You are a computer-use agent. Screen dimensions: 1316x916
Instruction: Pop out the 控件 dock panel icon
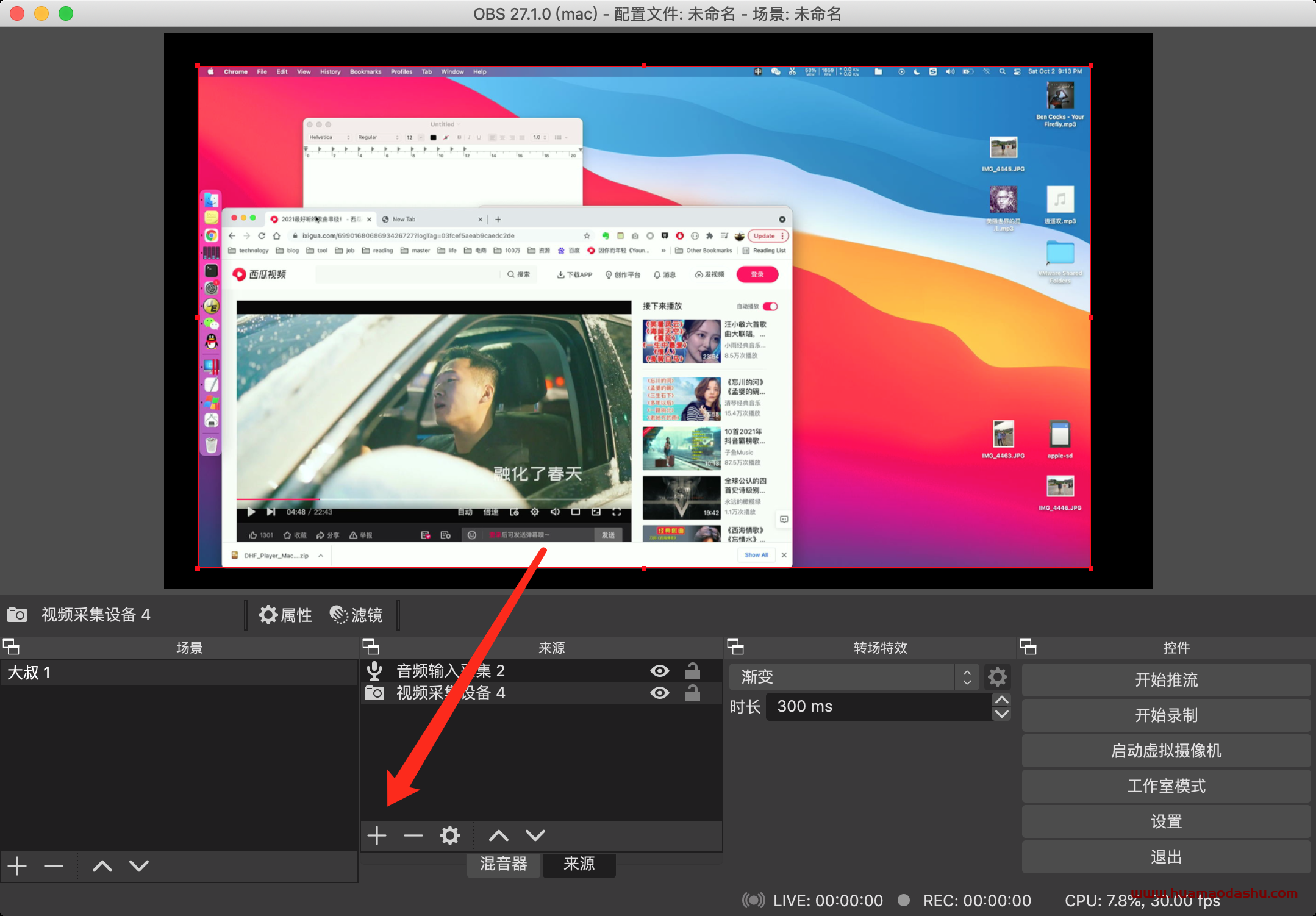1028,646
